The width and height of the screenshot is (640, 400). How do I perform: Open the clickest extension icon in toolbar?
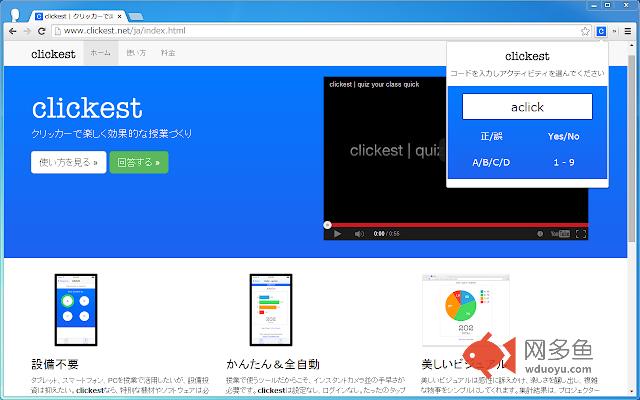tap(601, 31)
